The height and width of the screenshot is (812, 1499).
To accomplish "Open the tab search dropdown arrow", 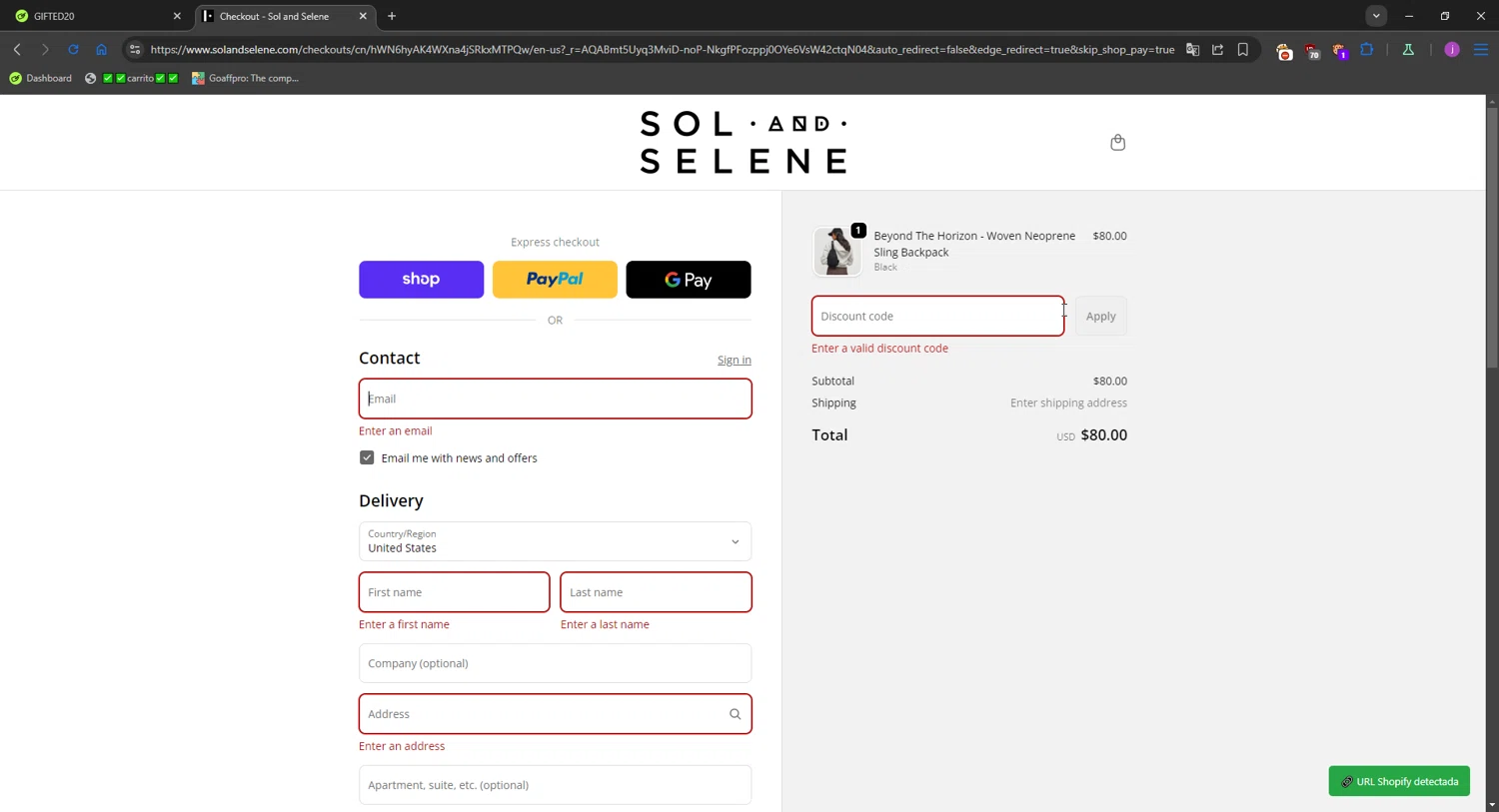I will coord(1376,16).
